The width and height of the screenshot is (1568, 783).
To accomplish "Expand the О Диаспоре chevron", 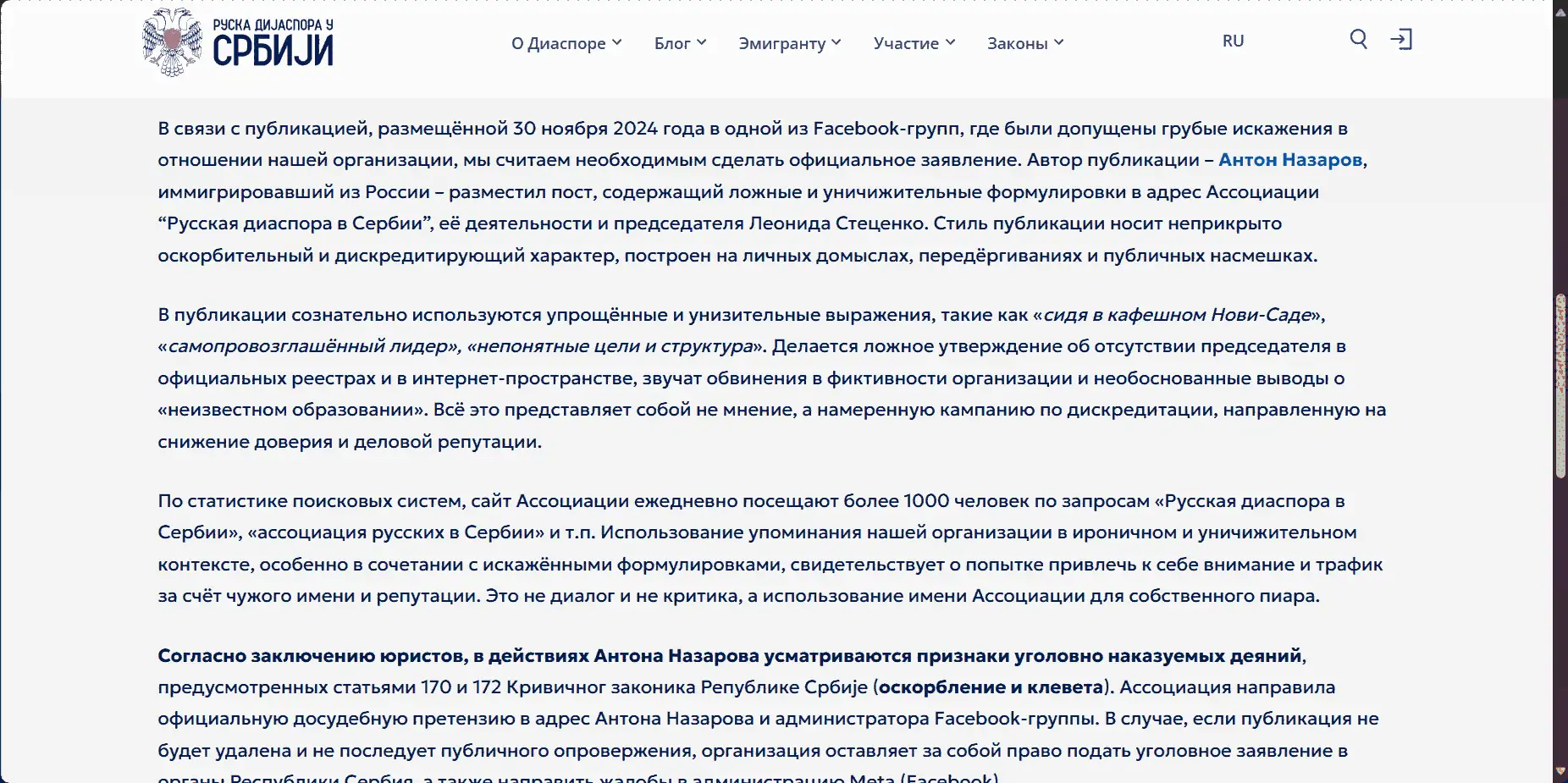I will point(617,42).
